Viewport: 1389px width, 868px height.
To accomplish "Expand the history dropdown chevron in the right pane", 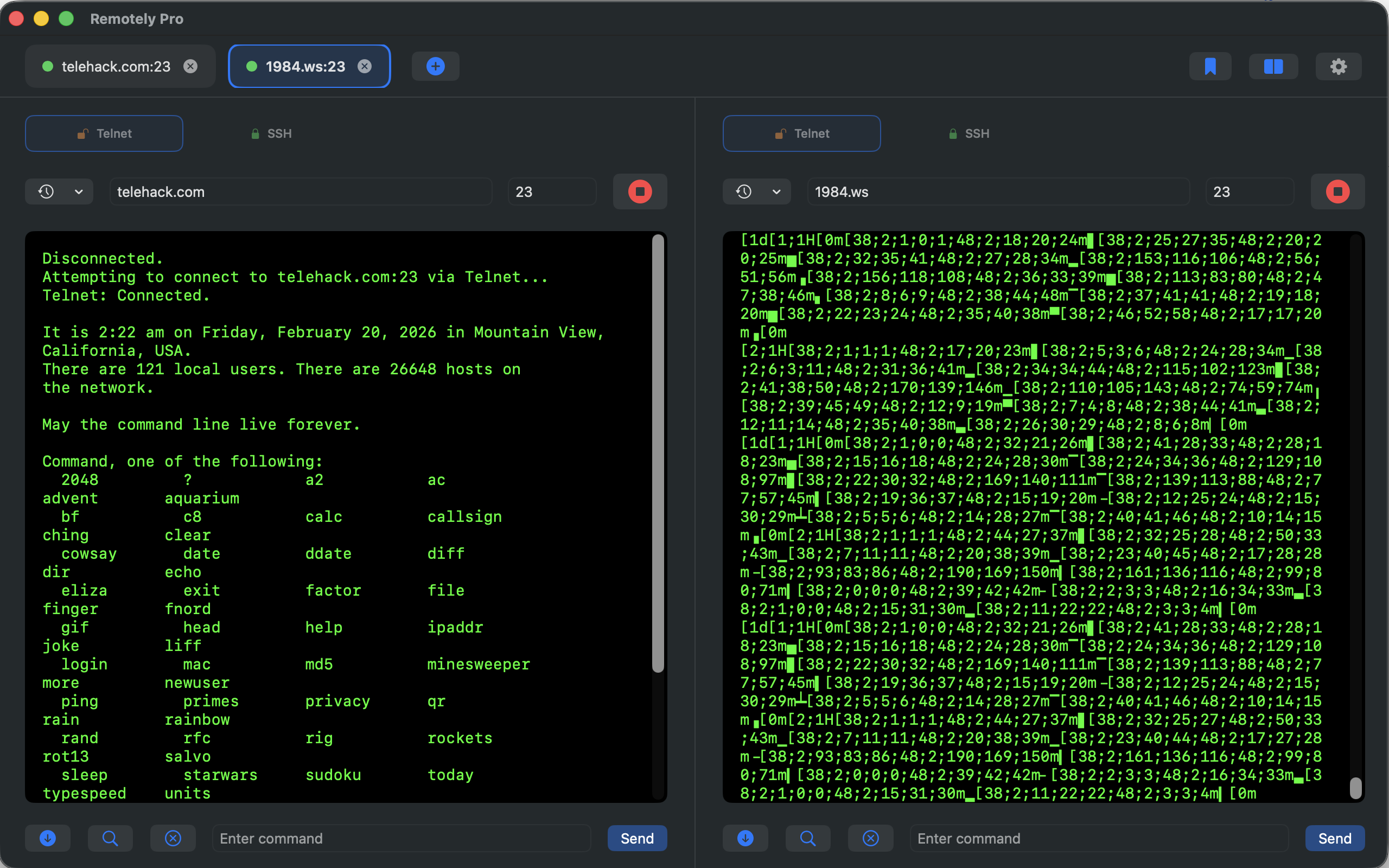I will click(x=776, y=192).
